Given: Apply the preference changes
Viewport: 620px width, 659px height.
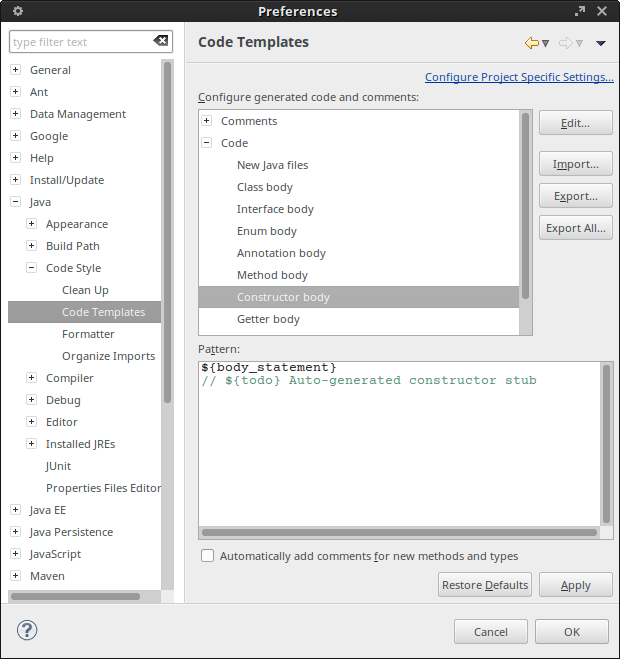Looking at the screenshot, I should [575, 585].
